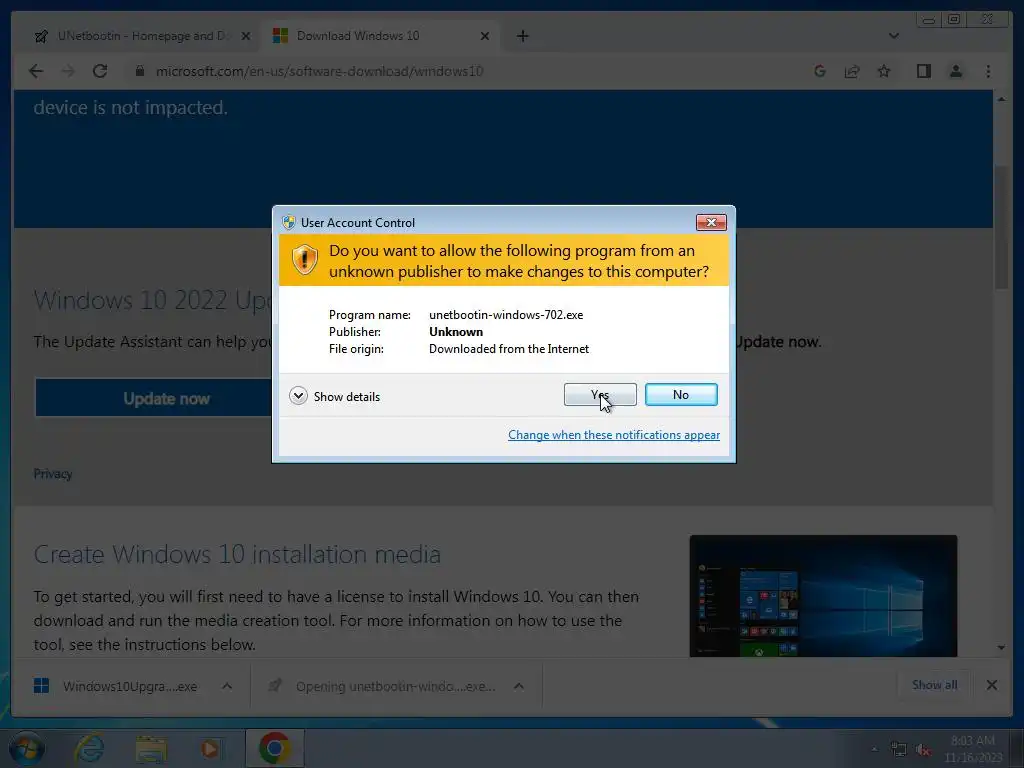Open the Windows Start menu orb
The height and width of the screenshot is (768, 1024).
click(x=26, y=748)
